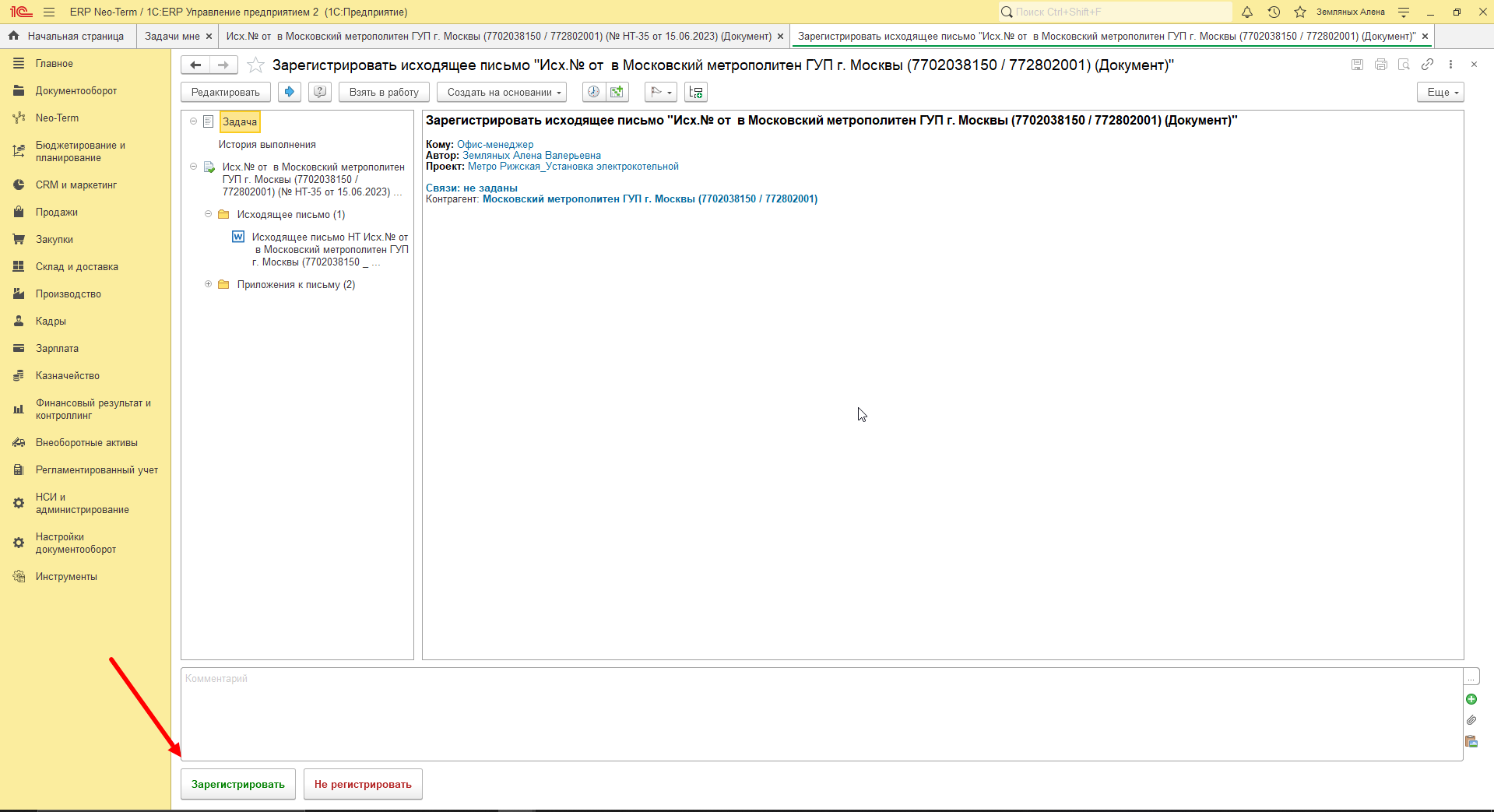Select История выполнения in the tree
Screen dimensions: 1494x812
tap(267, 144)
